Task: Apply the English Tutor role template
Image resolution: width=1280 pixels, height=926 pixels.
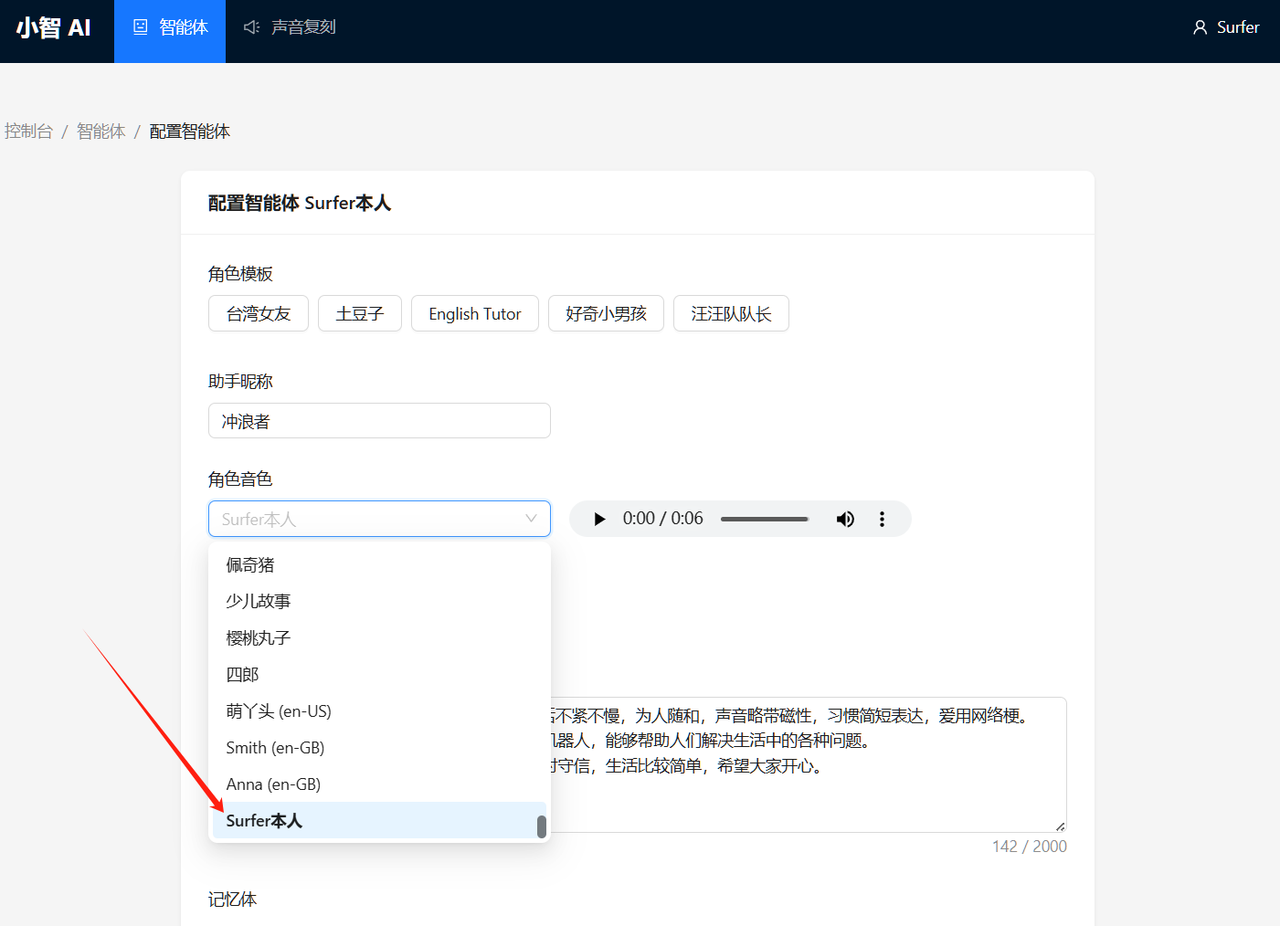Action: [x=474, y=313]
